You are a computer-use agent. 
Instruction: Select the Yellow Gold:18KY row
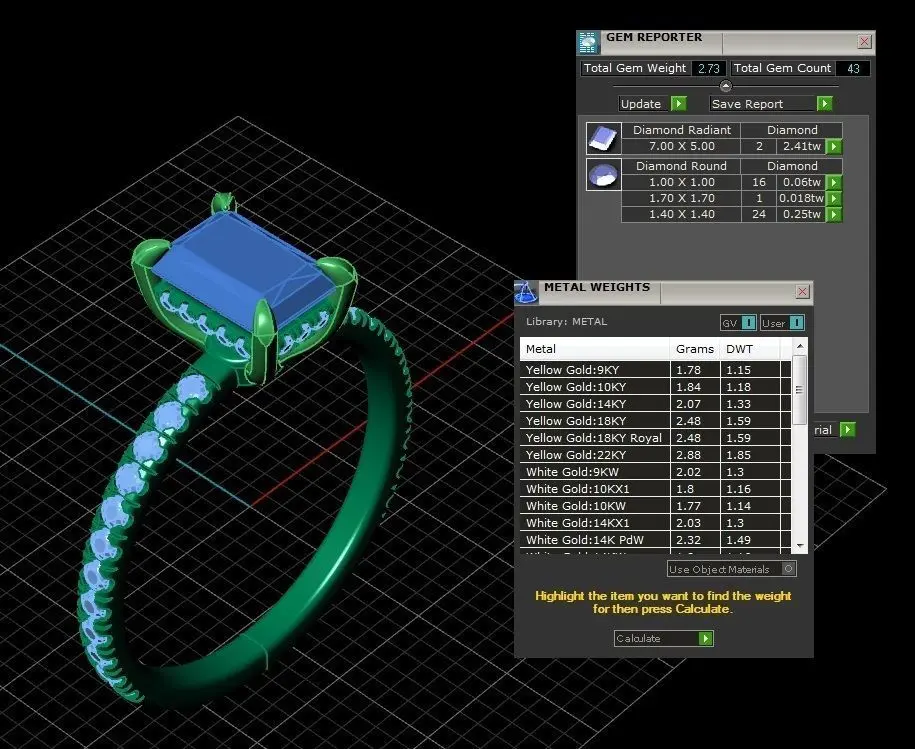(655, 421)
